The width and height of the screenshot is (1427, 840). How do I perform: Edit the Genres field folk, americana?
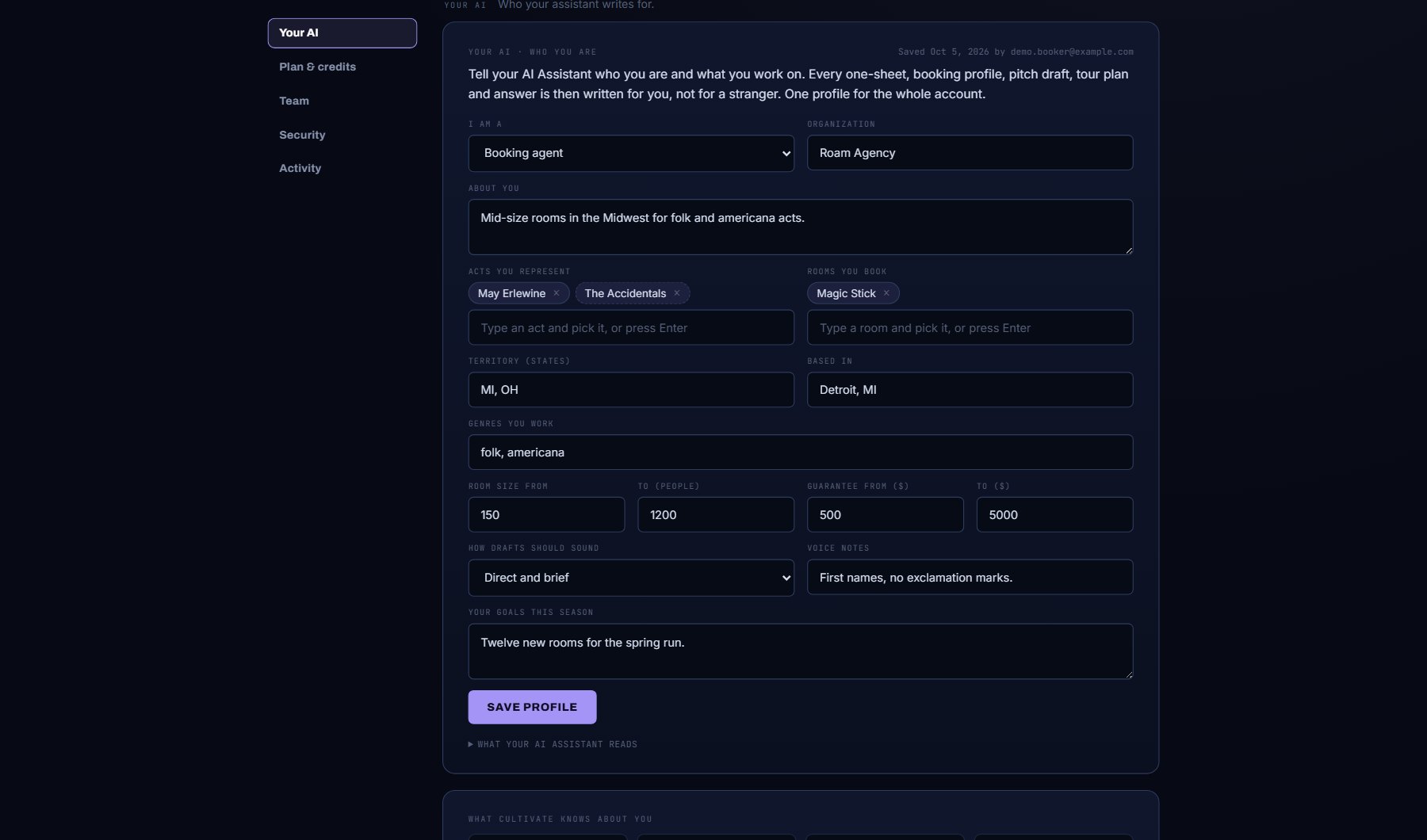pos(801,452)
